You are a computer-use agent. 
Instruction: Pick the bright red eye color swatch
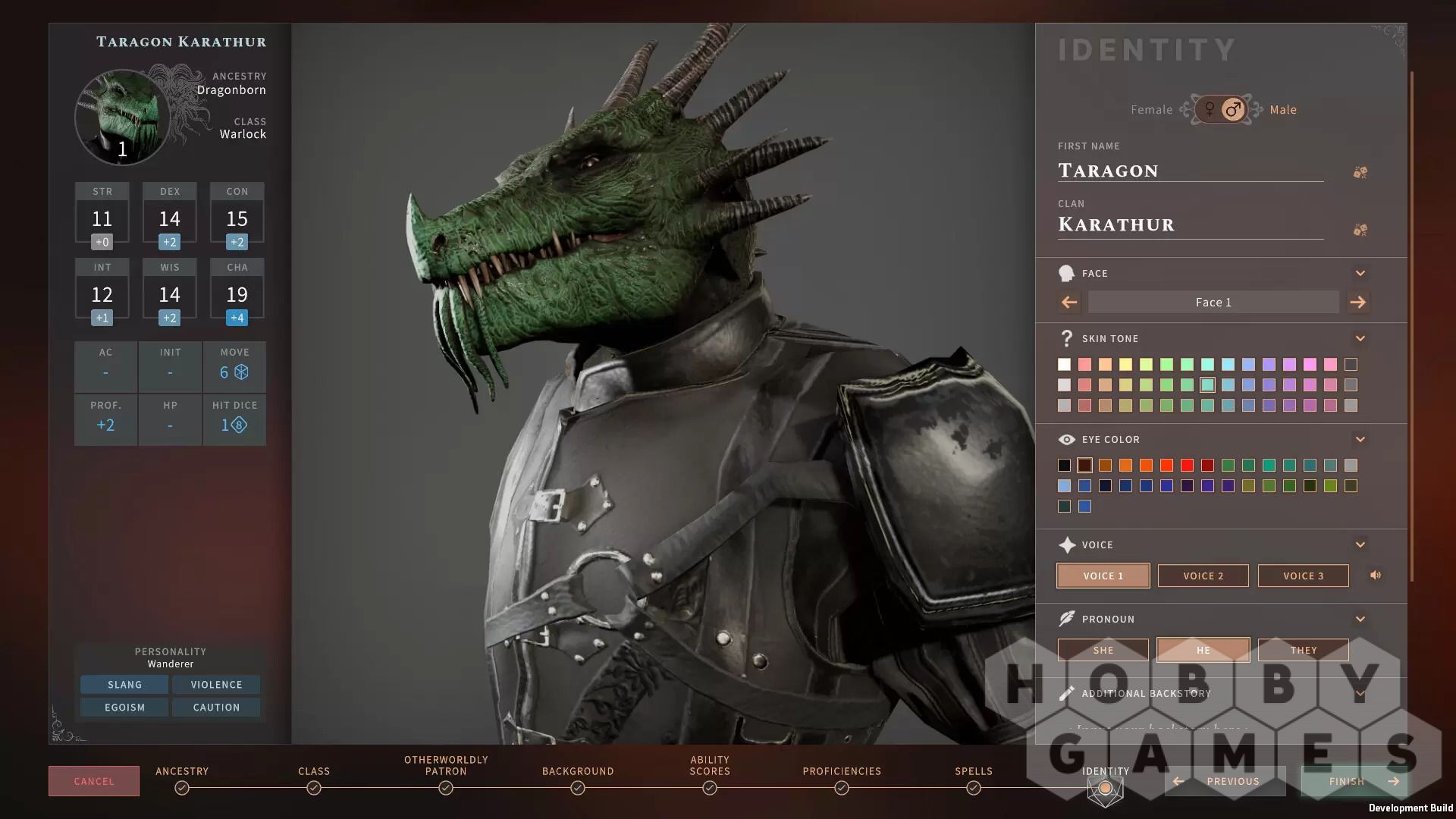coord(1187,466)
